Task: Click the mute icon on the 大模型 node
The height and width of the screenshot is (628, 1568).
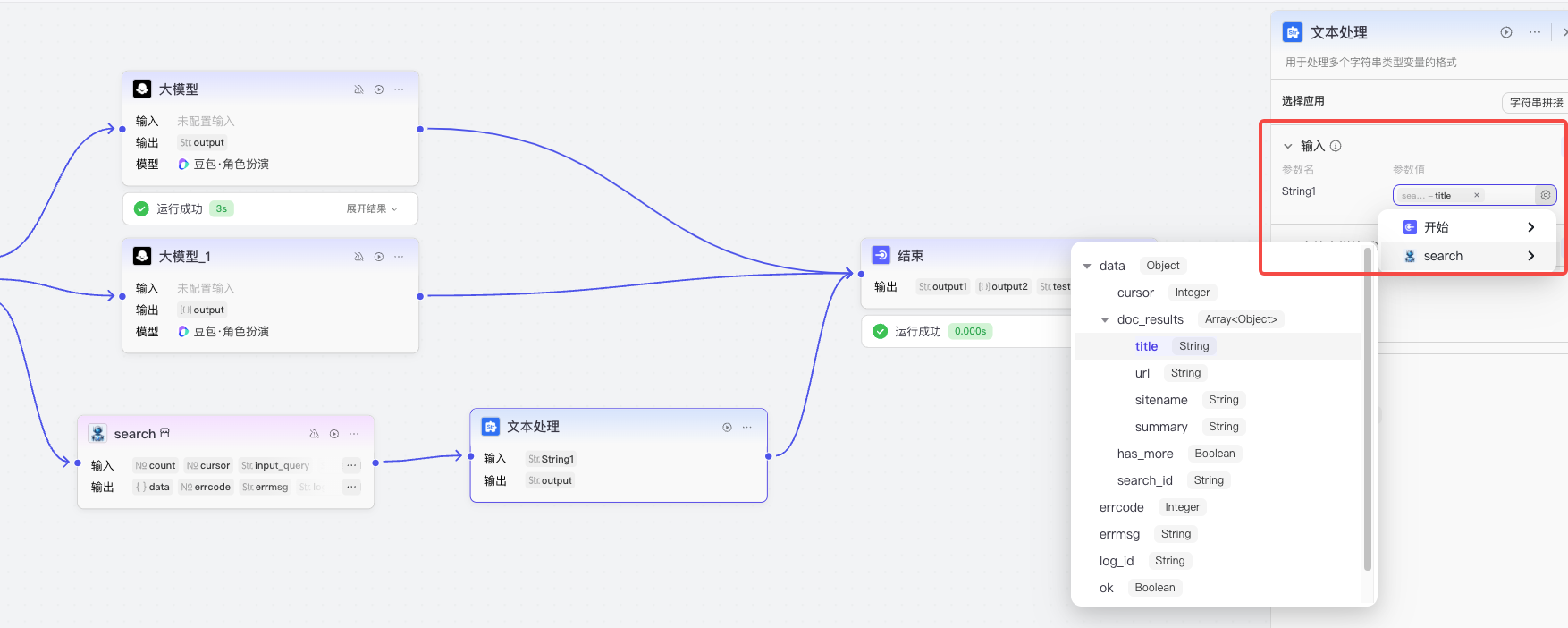Action: click(x=358, y=89)
